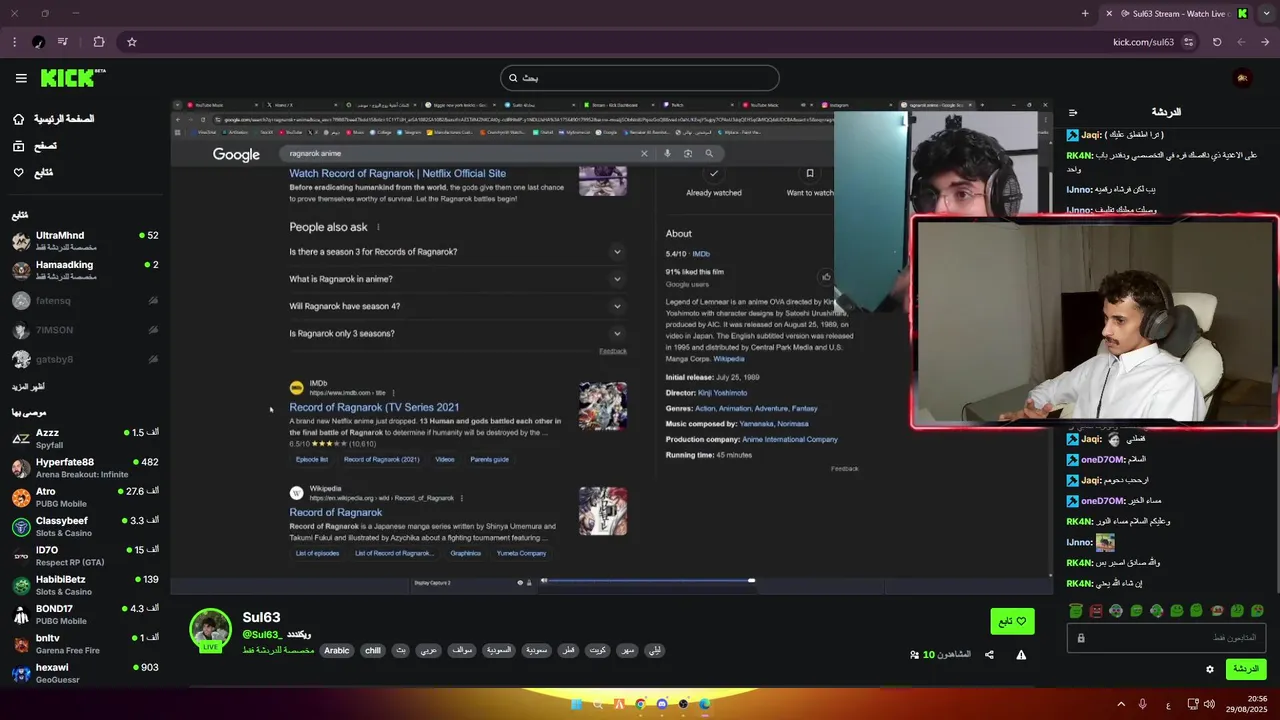Clear the 'ragnarok anime' Google search text

[x=644, y=153]
